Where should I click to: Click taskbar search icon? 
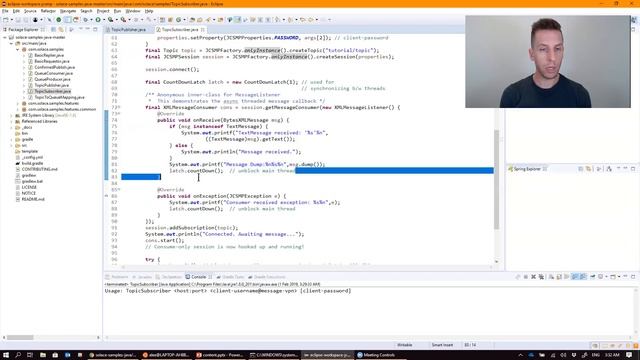coord(18,355)
